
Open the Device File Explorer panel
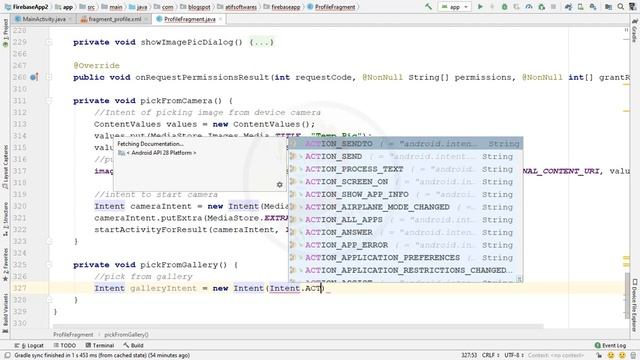click(x=635, y=304)
